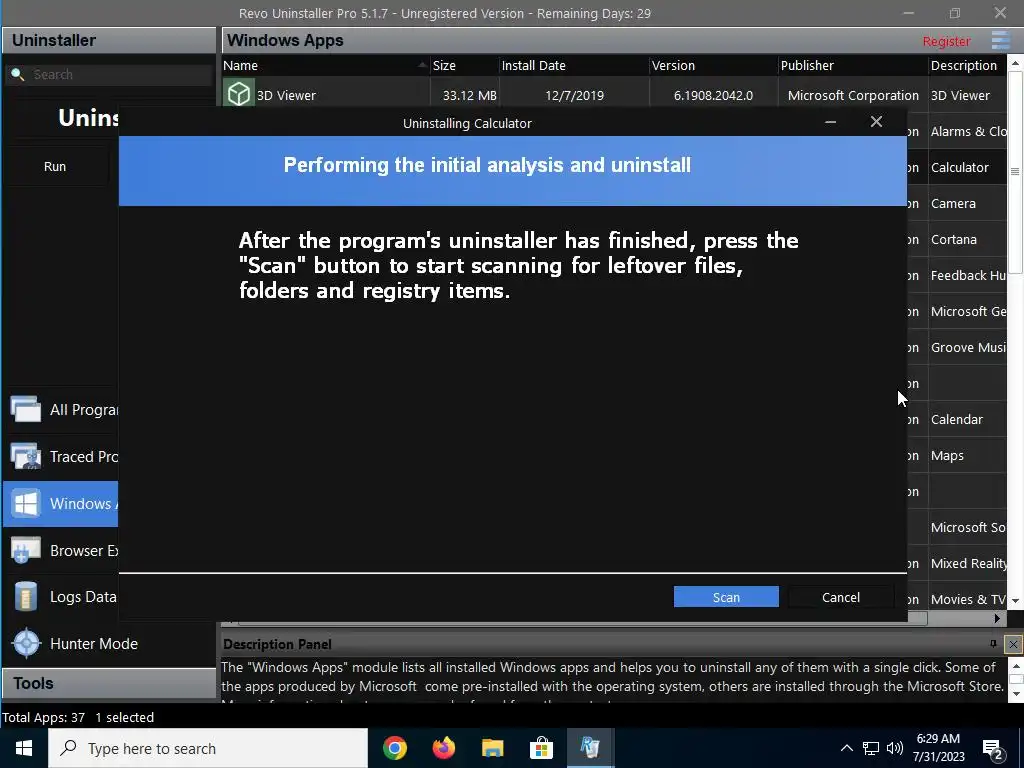Expand the Tools section
The height and width of the screenshot is (768, 1024).
[x=109, y=684]
